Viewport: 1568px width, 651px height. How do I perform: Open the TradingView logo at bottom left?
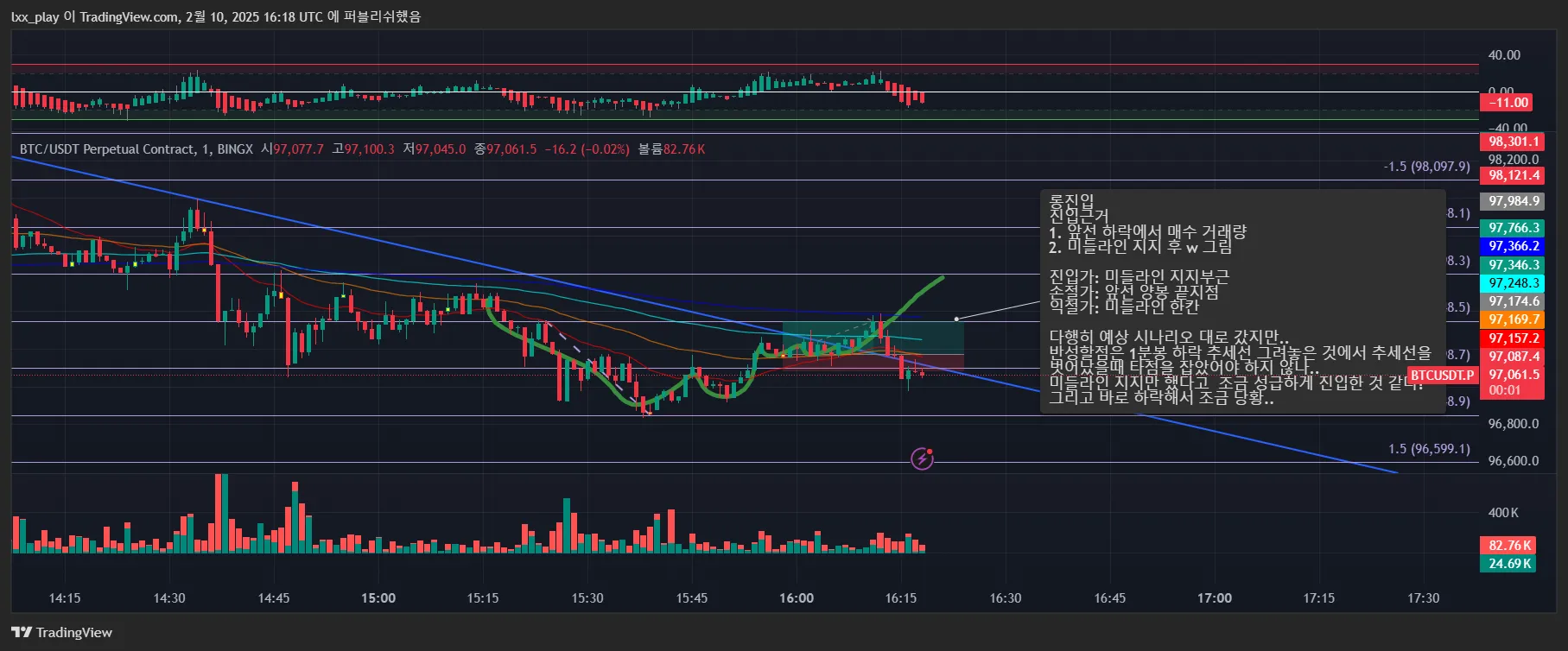(62, 633)
